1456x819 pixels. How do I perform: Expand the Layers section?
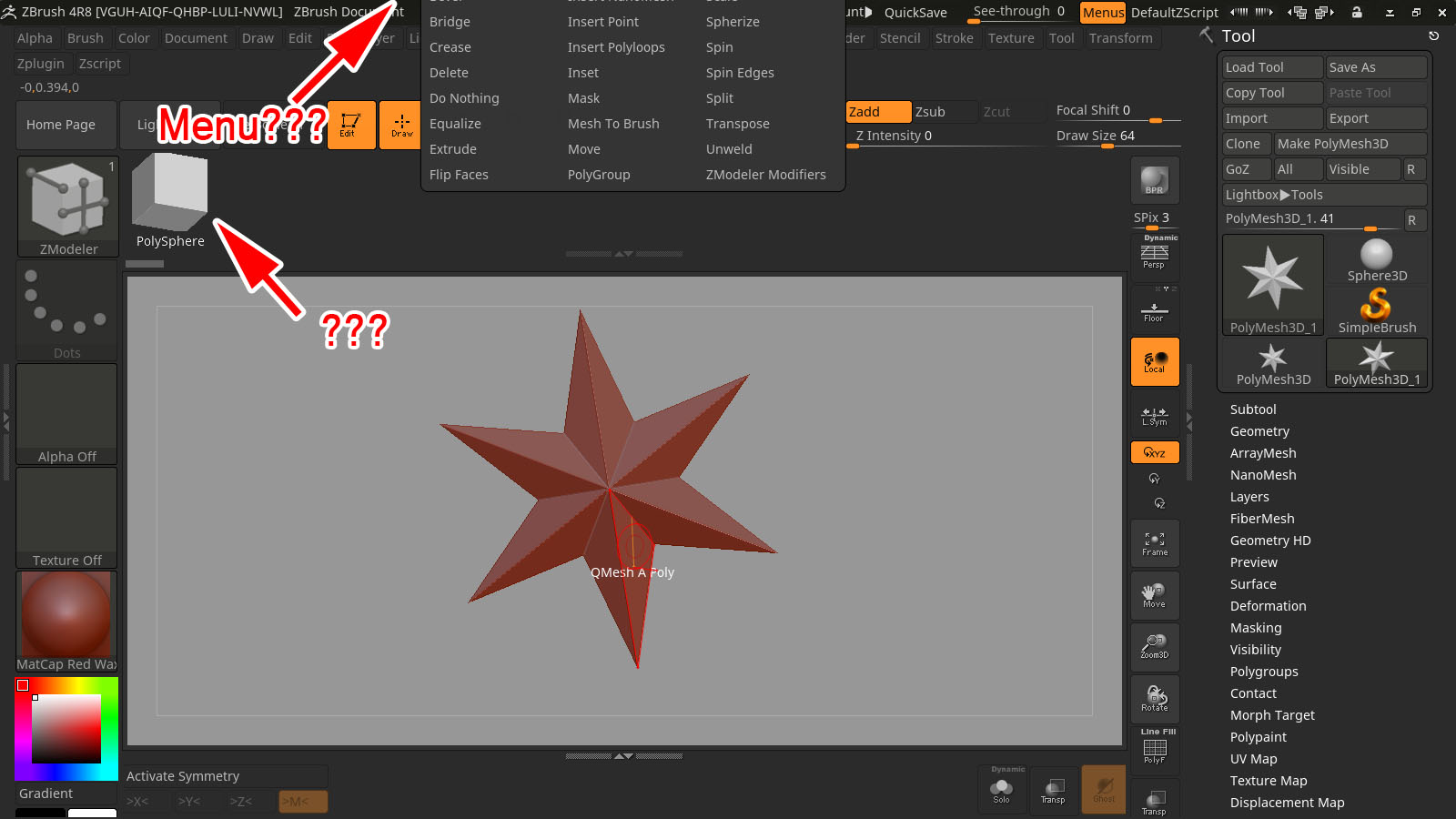point(1249,497)
